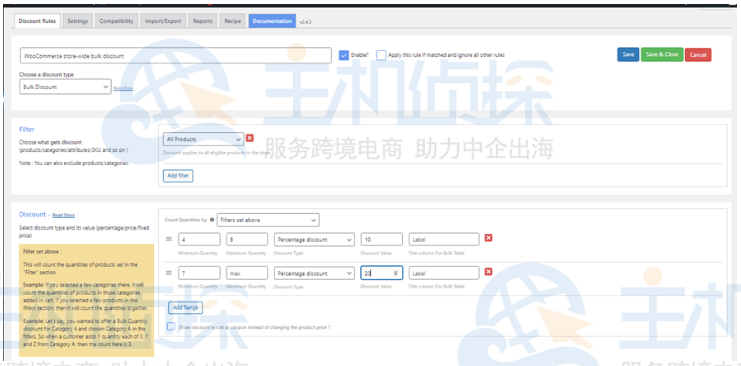
Task: Click the Label field in second range row
Action: [444, 273]
